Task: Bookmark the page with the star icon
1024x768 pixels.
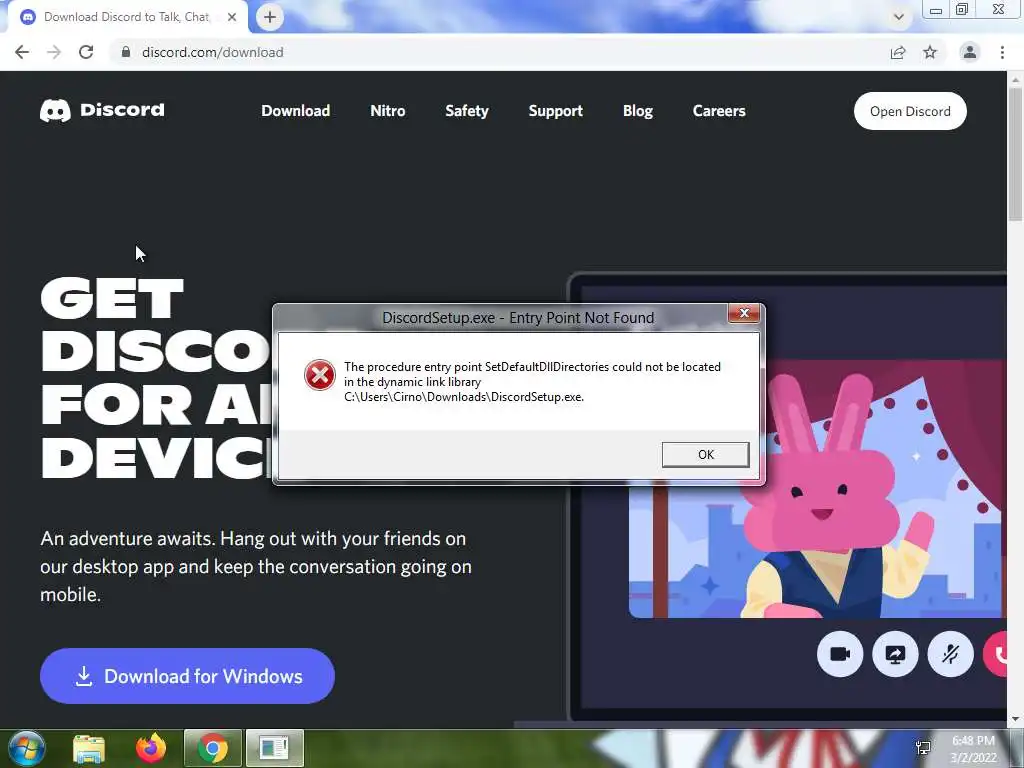Action: point(930,52)
